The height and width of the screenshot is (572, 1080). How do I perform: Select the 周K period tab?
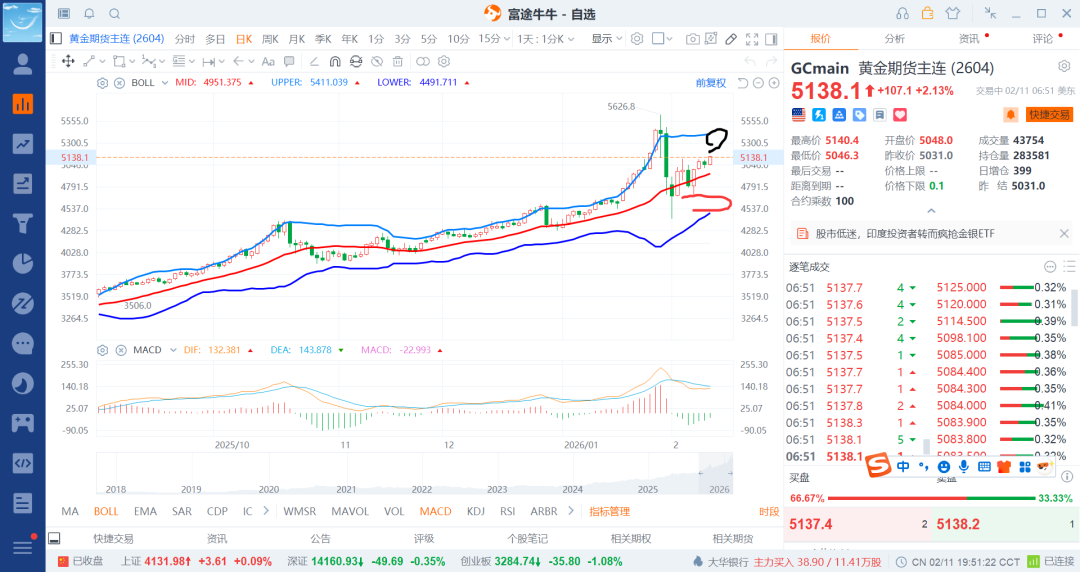(x=270, y=39)
